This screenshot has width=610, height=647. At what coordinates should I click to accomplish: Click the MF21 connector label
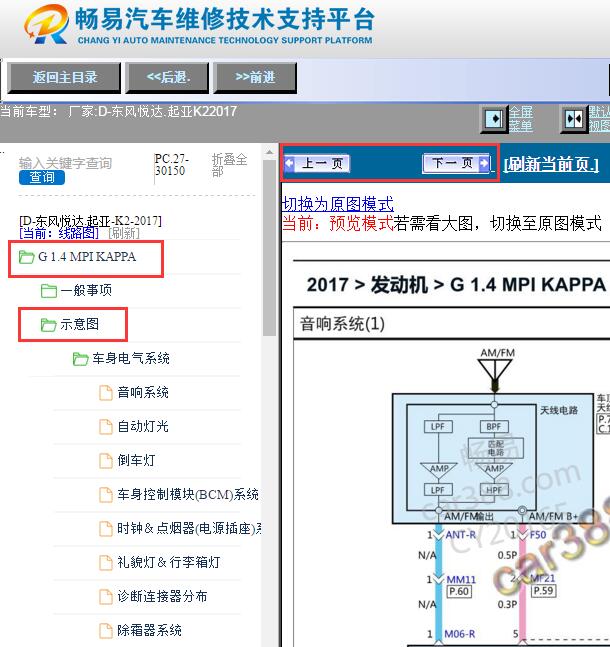pos(543,579)
